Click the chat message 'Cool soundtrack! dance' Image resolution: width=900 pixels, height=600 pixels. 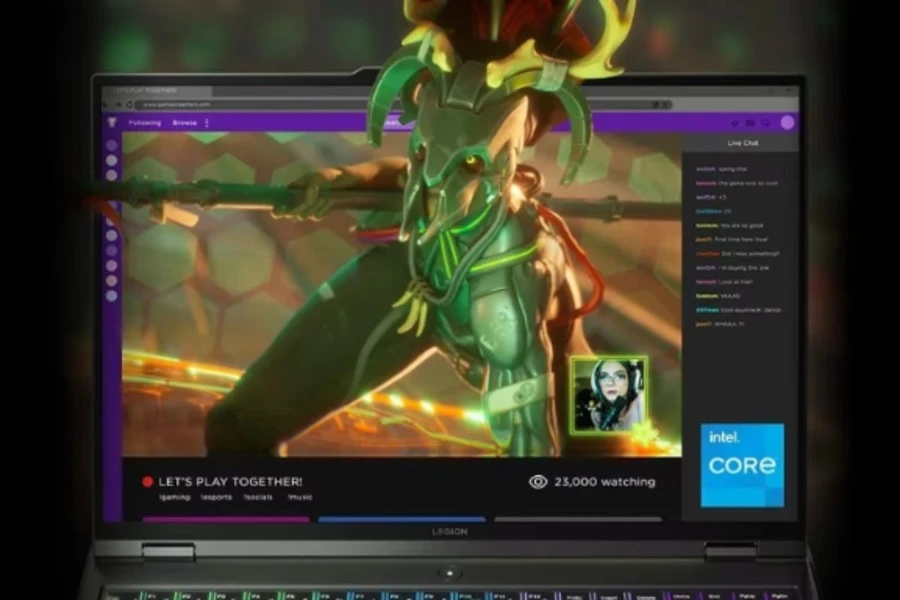click(738, 309)
